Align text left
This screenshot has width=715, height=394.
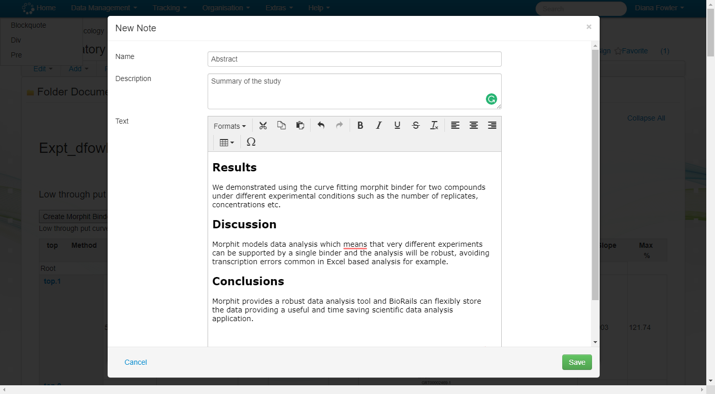coord(455,125)
